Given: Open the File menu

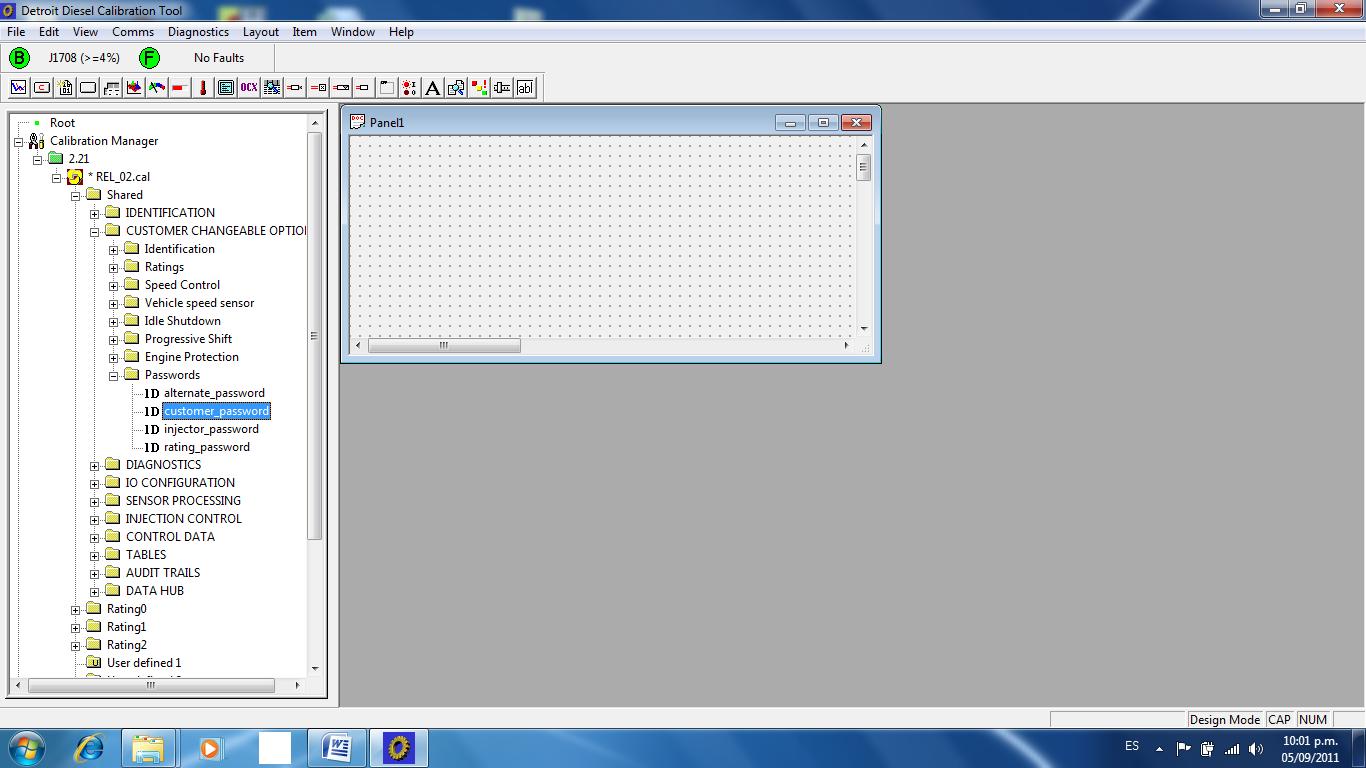Looking at the screenshot, I should 16,32.
